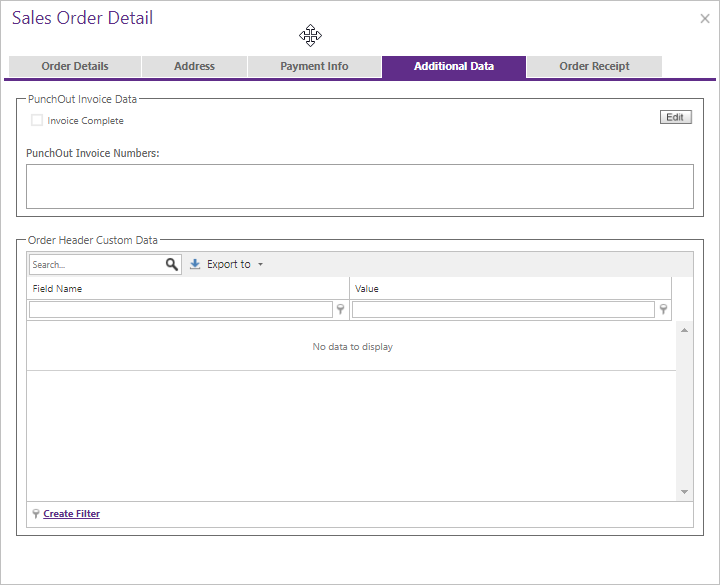The height and width of the screenshot is (585, 720).
Task: Click the filter icon beside Create Filter
Action: (36, 514)
